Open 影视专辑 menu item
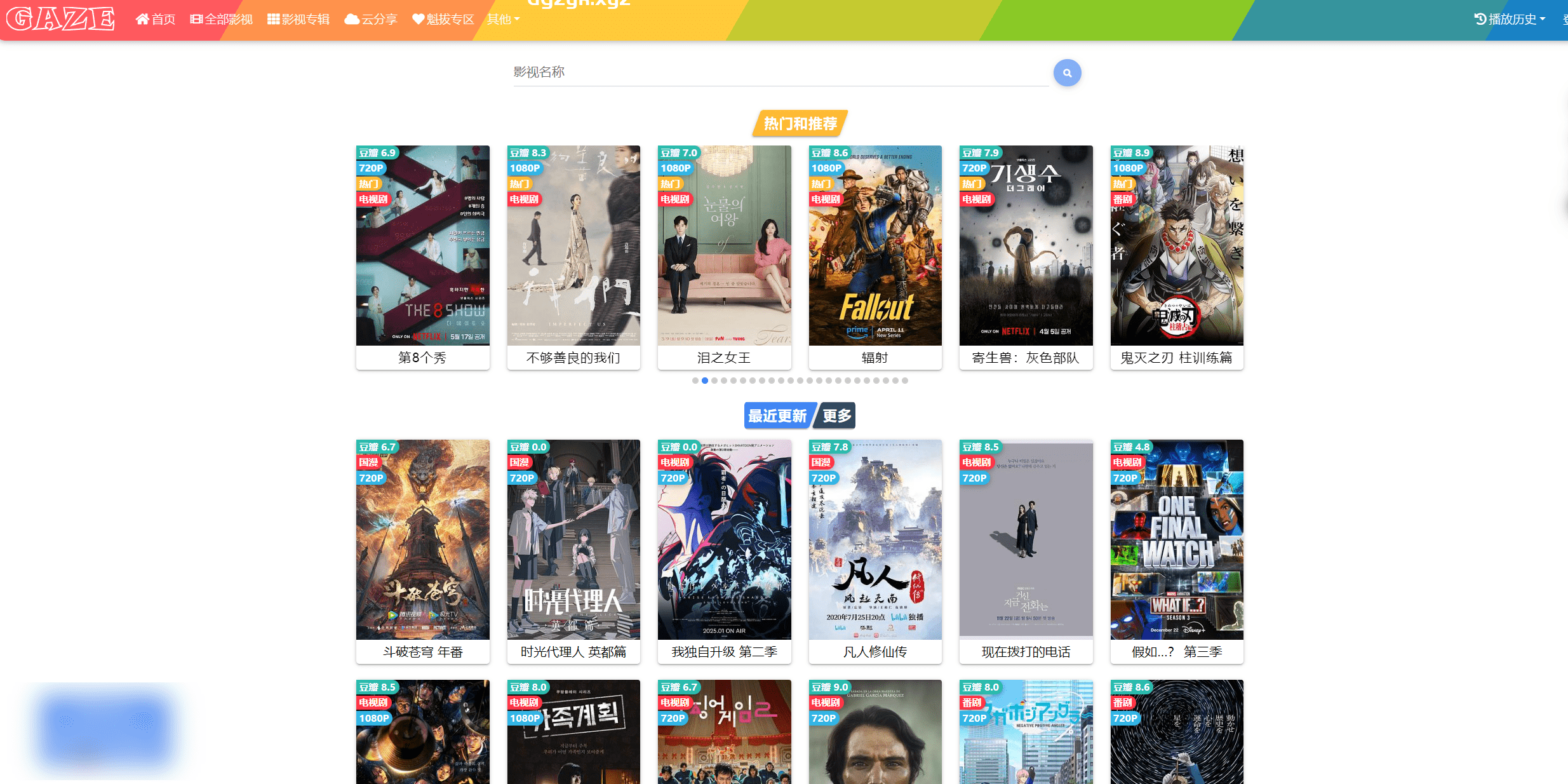This screenshot has width=1568, height=784. point(298,19)
